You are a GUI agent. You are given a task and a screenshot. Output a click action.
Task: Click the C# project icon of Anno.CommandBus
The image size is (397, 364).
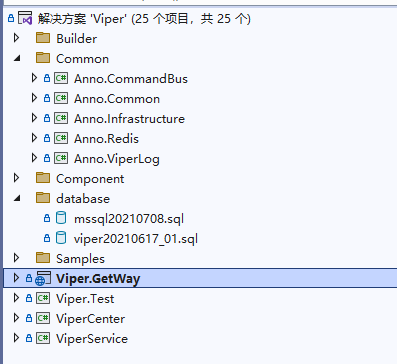pyautogui.click(x=61, y=78)
